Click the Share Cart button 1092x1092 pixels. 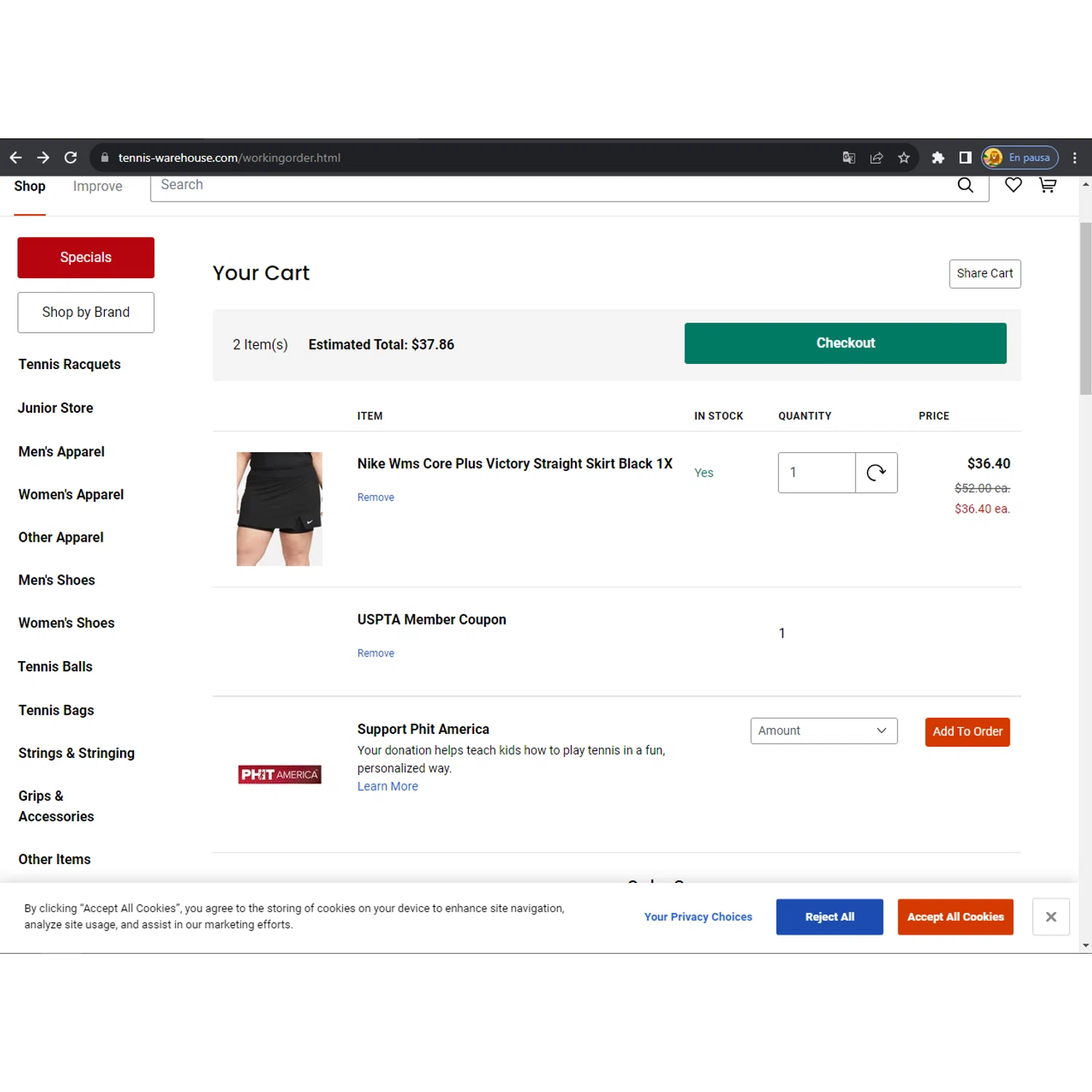[x=985, y=274]
